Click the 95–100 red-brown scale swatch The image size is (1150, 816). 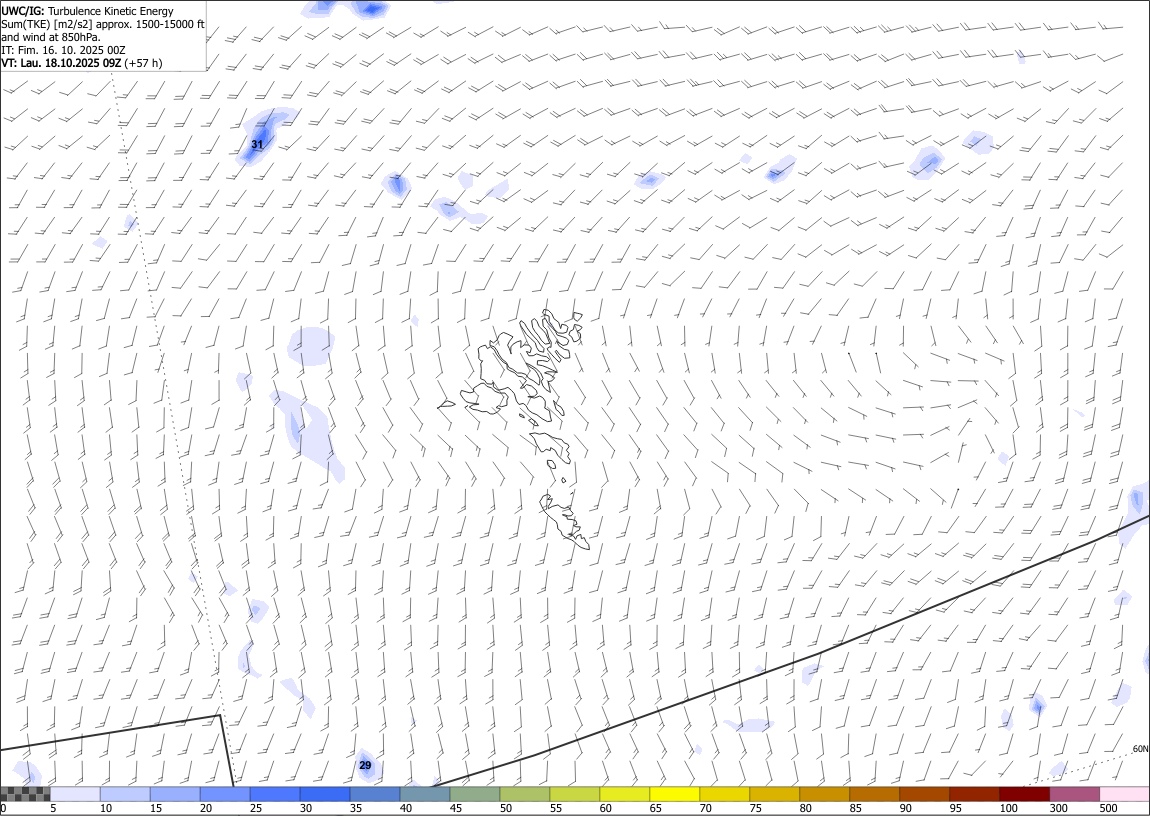[974, 794]
